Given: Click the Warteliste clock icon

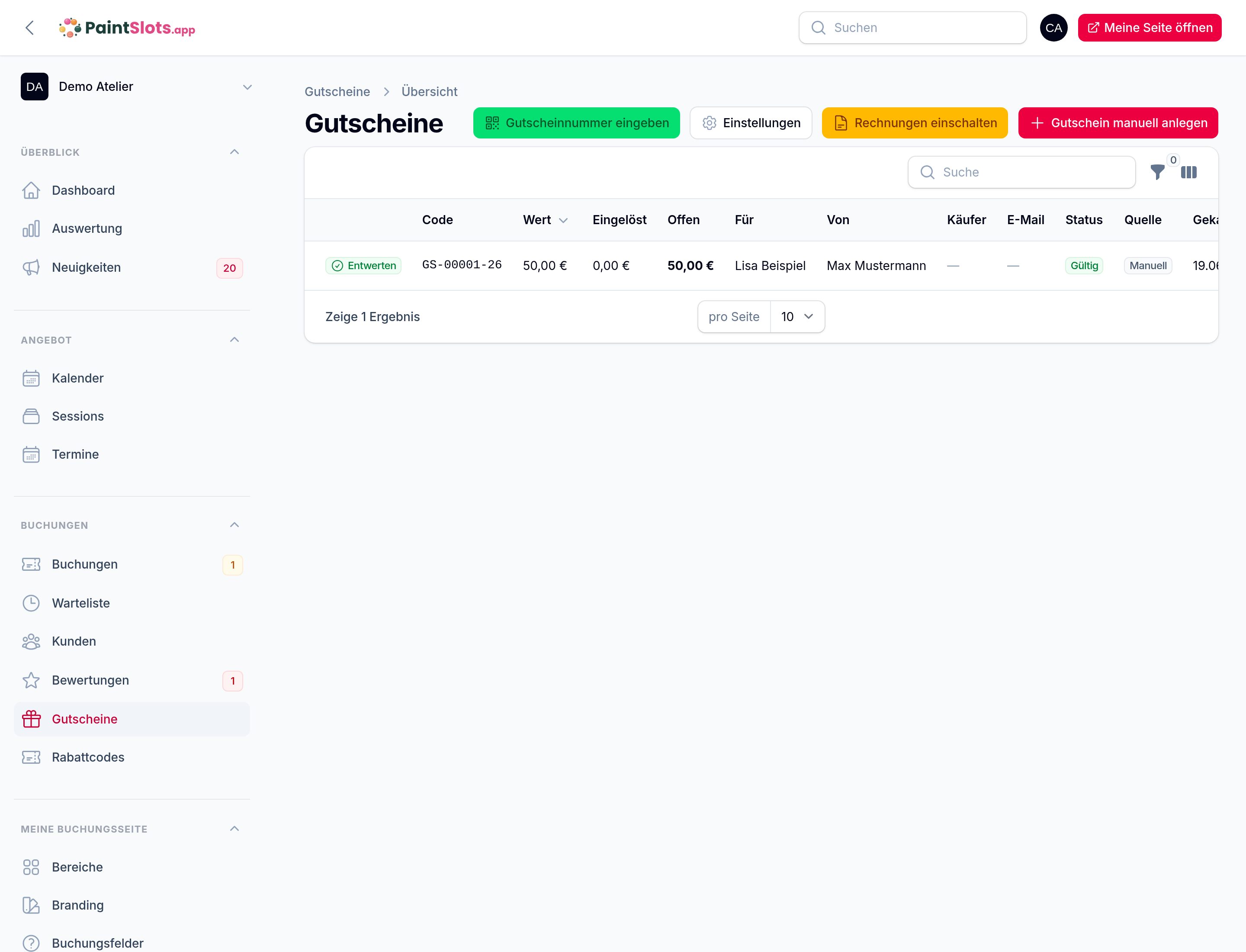Looking at the screenshot, I should pos(31,603).
